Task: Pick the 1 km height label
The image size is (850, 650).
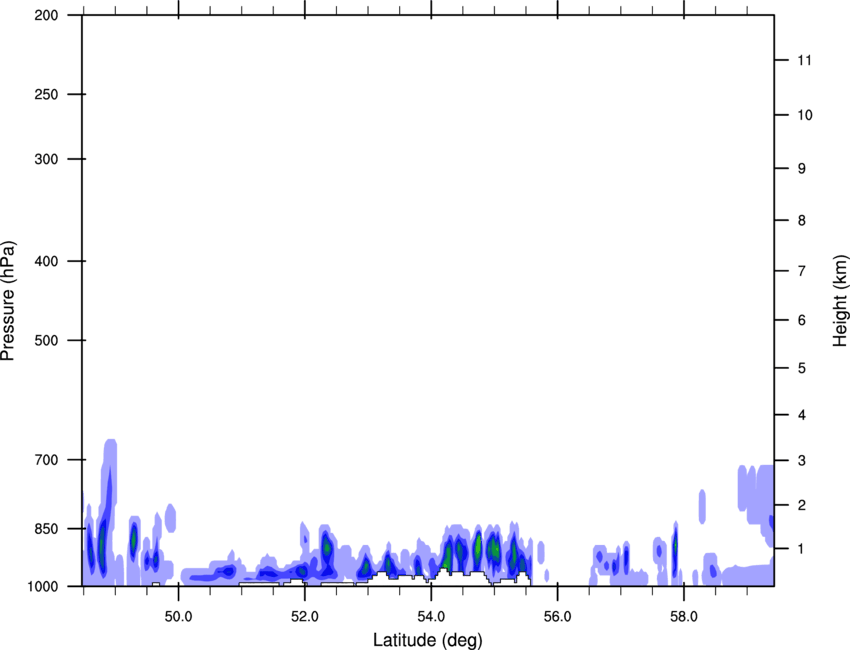Action: click(801, 549)
